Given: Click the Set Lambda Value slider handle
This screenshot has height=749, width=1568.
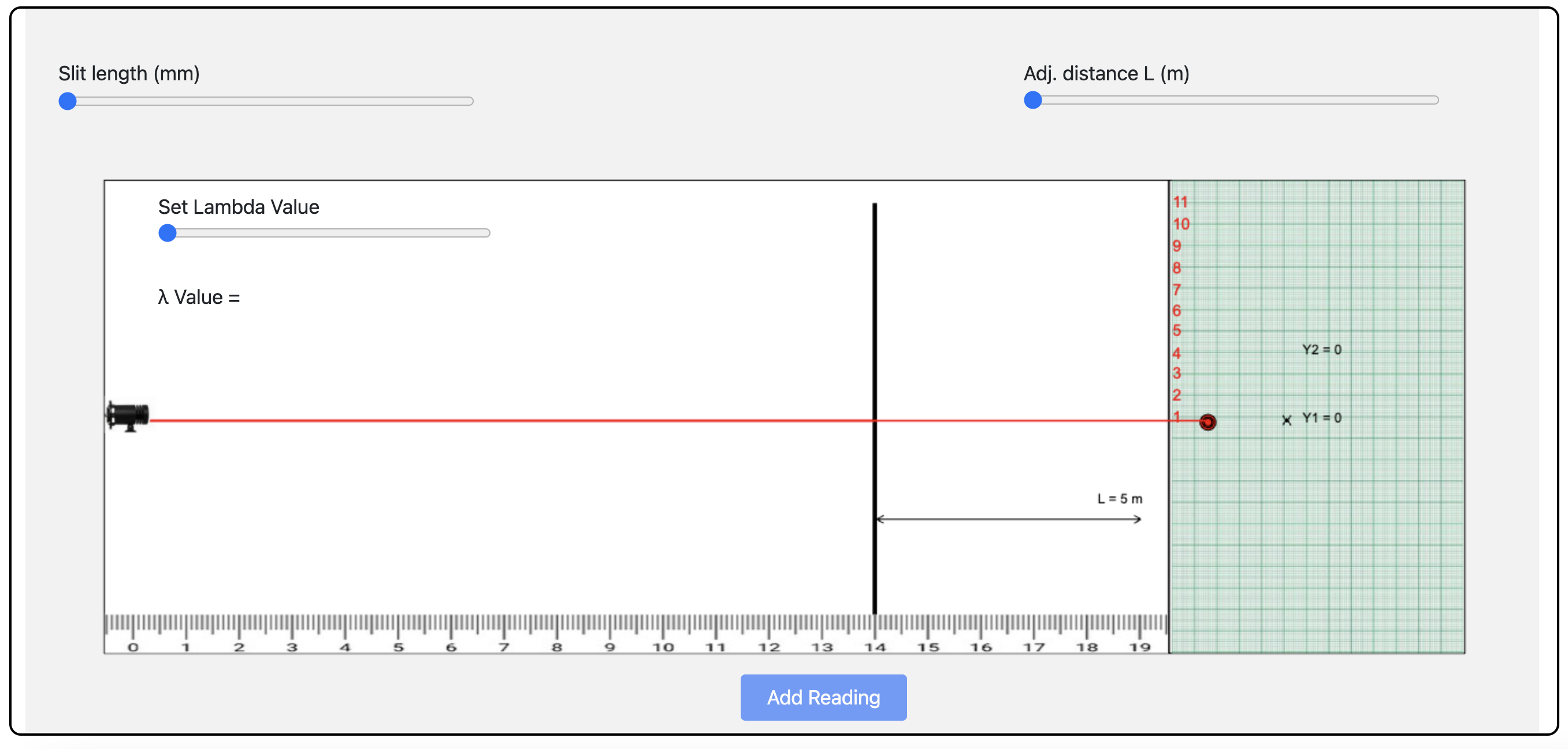Looking at the screenshot, I should pyautogui.click(x=168, y=232).
